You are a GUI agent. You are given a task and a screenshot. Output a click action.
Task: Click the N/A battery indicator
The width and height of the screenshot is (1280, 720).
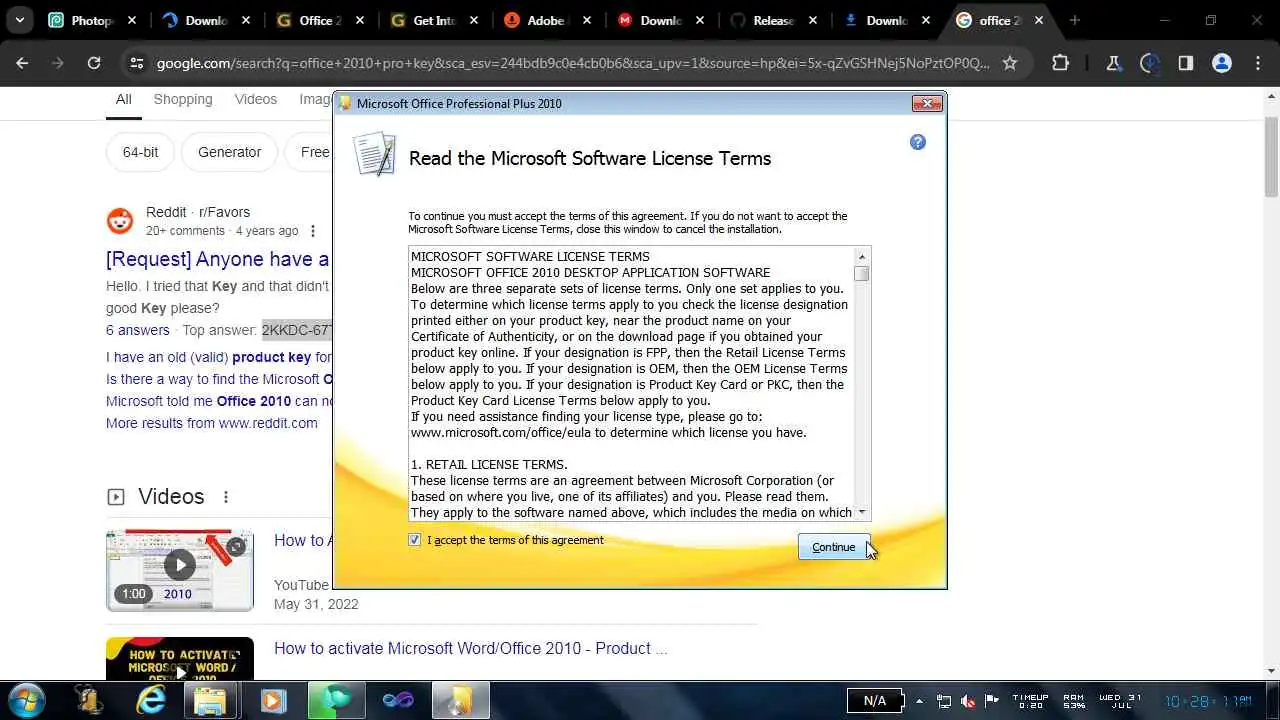[x=876, y=700]
